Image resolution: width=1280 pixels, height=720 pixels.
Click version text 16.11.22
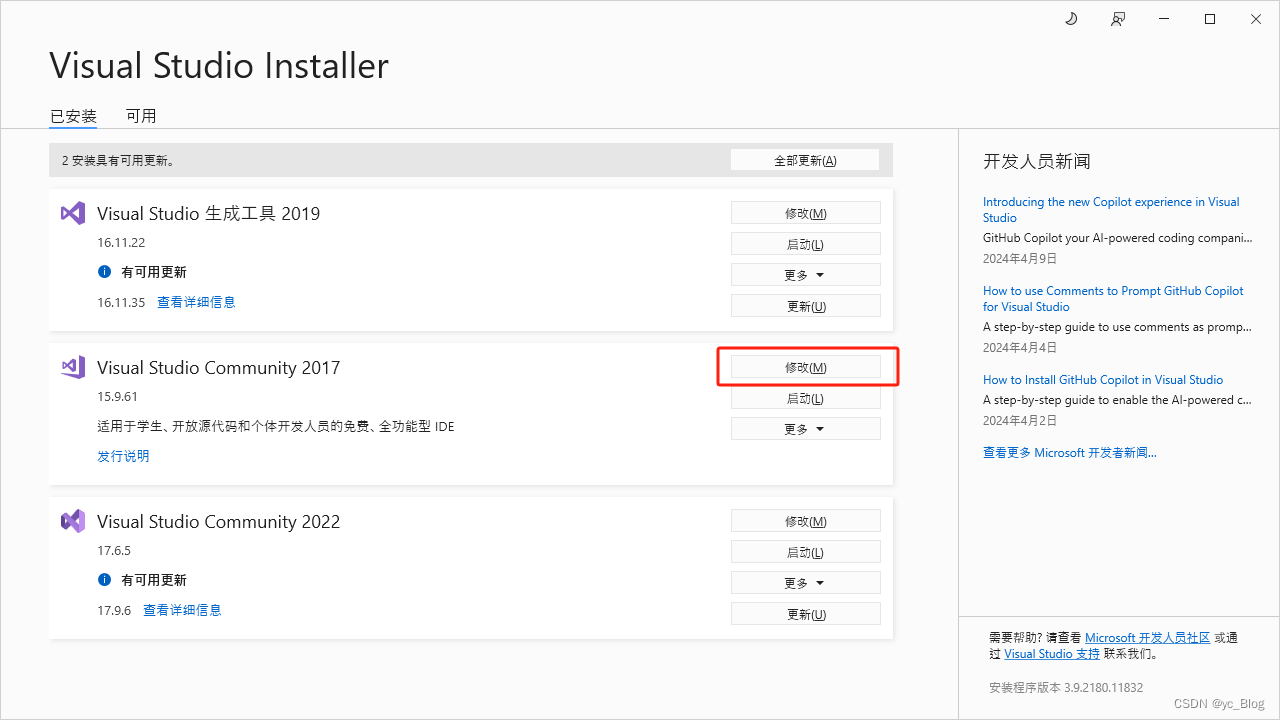[121, 243]
